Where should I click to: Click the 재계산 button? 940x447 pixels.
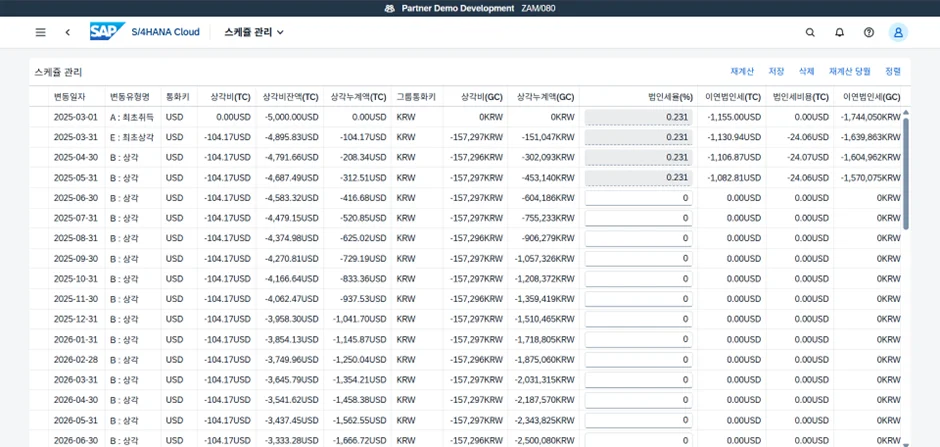pos(741,72)
